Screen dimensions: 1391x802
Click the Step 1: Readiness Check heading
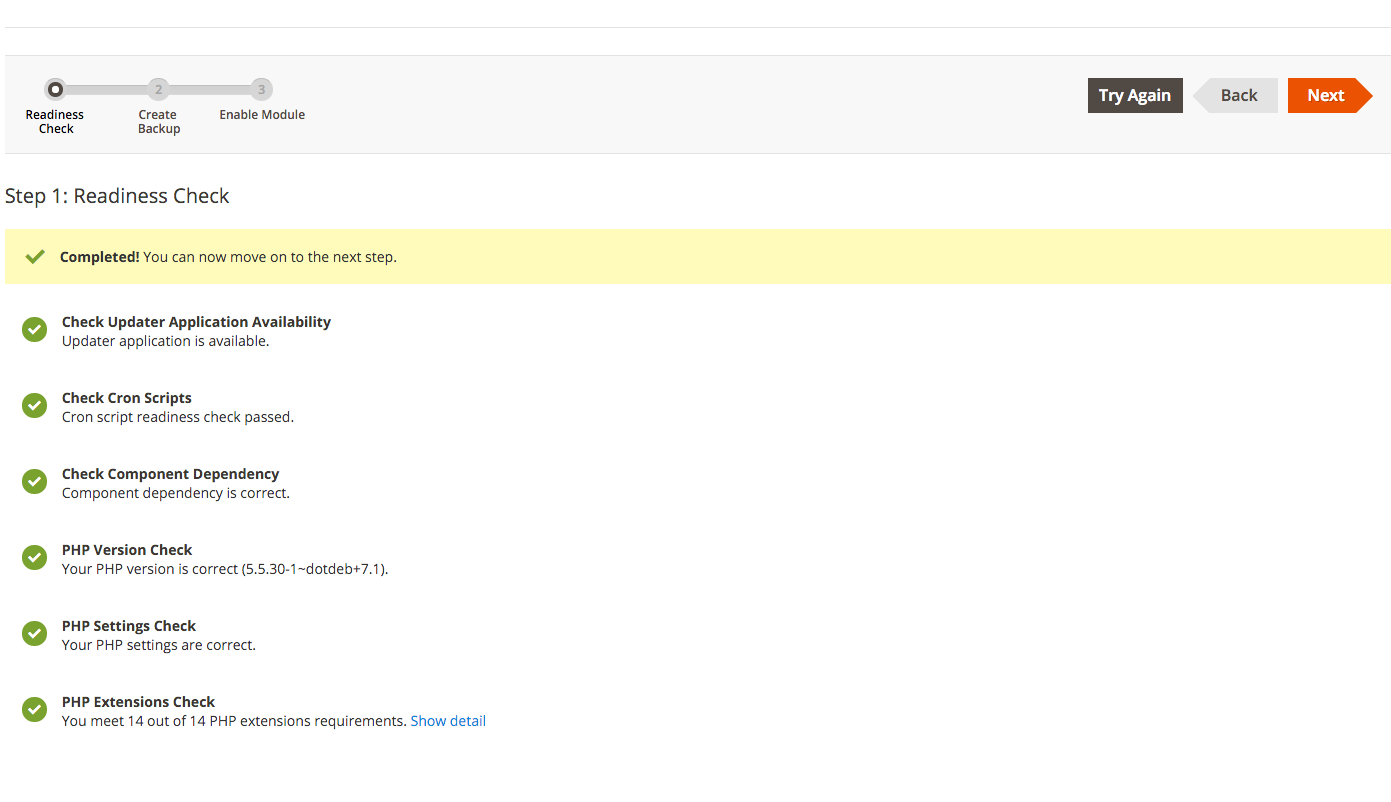(x=117, y=196)
